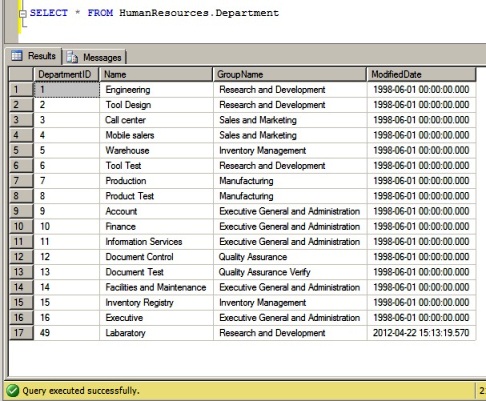Click the DepartmentID cell with value 49

[66, 333]
